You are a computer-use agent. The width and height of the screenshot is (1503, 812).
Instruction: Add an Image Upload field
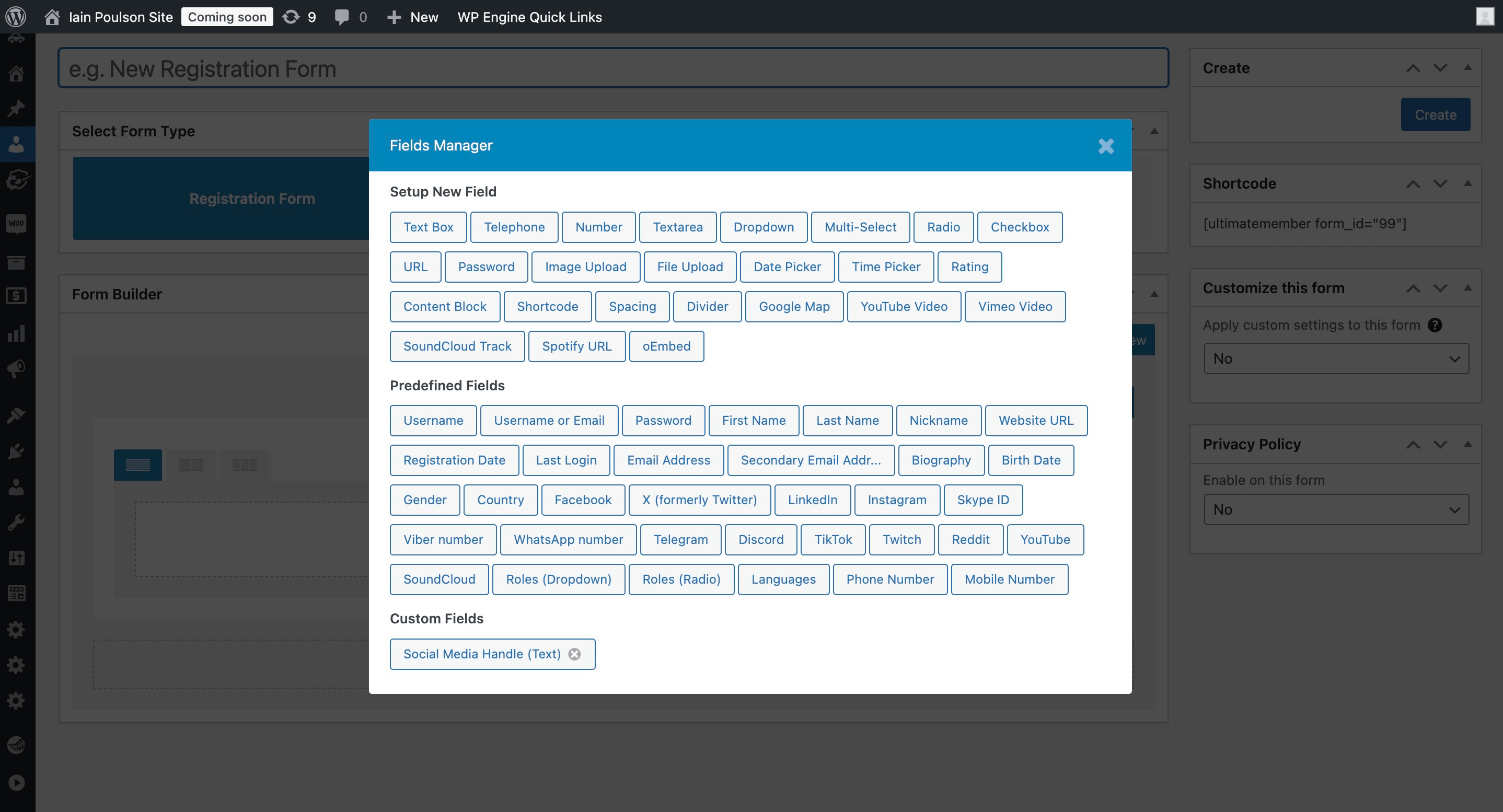click(x=586, y=266)
